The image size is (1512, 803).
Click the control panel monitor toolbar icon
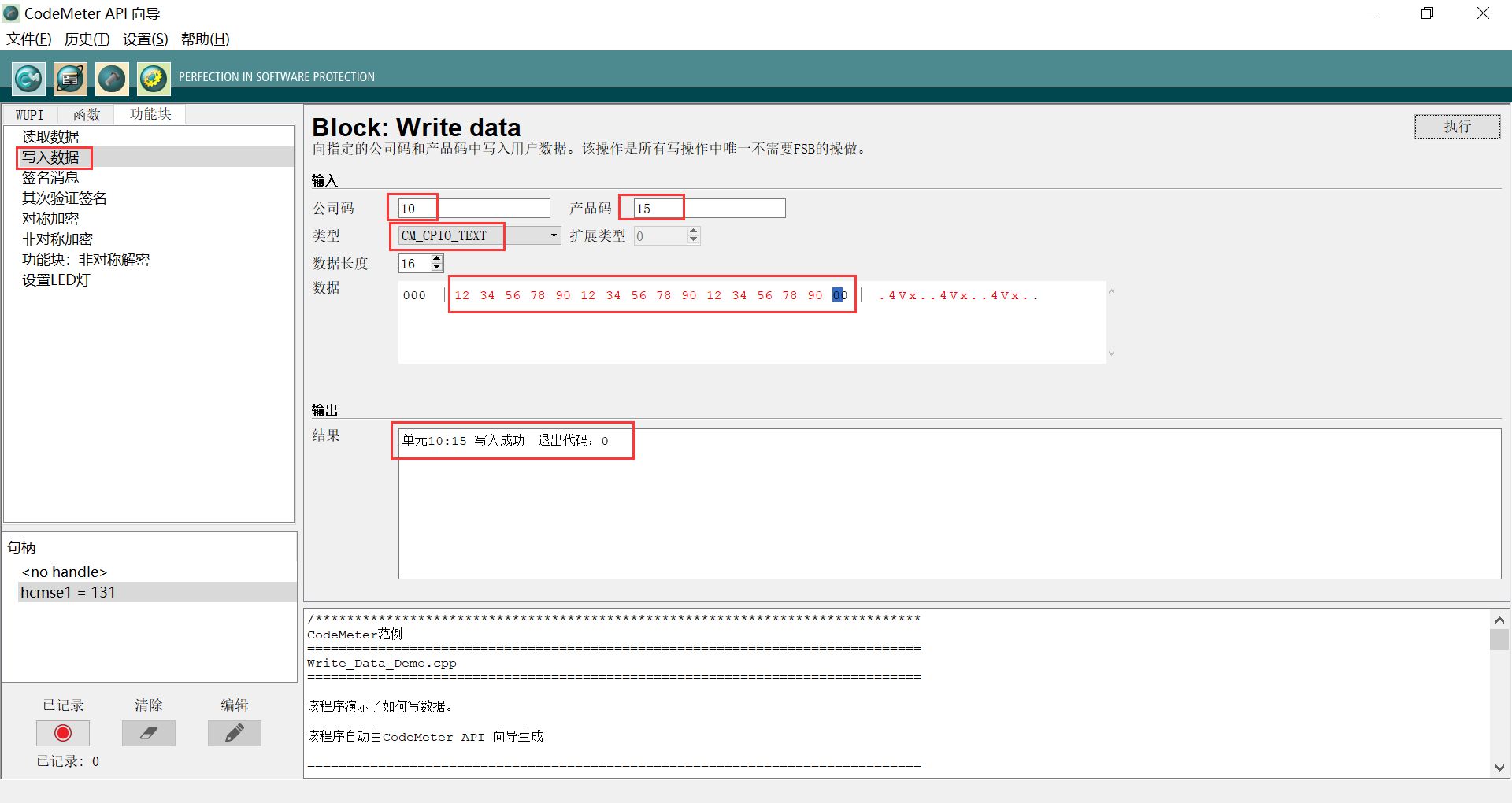[70, 78]
